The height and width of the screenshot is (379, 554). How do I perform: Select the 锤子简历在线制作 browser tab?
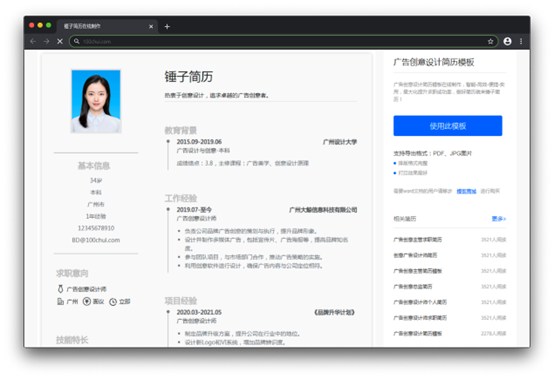107,26
